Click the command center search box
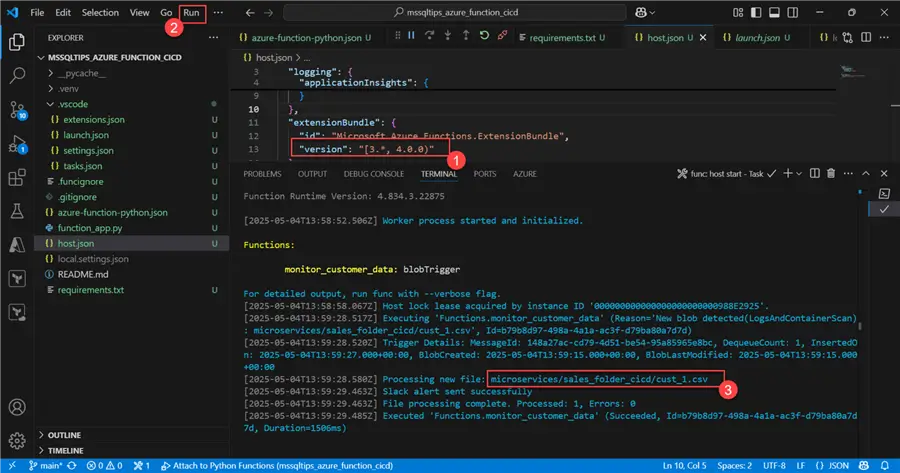This screenshot has height=473, width=900. (455, 13)
